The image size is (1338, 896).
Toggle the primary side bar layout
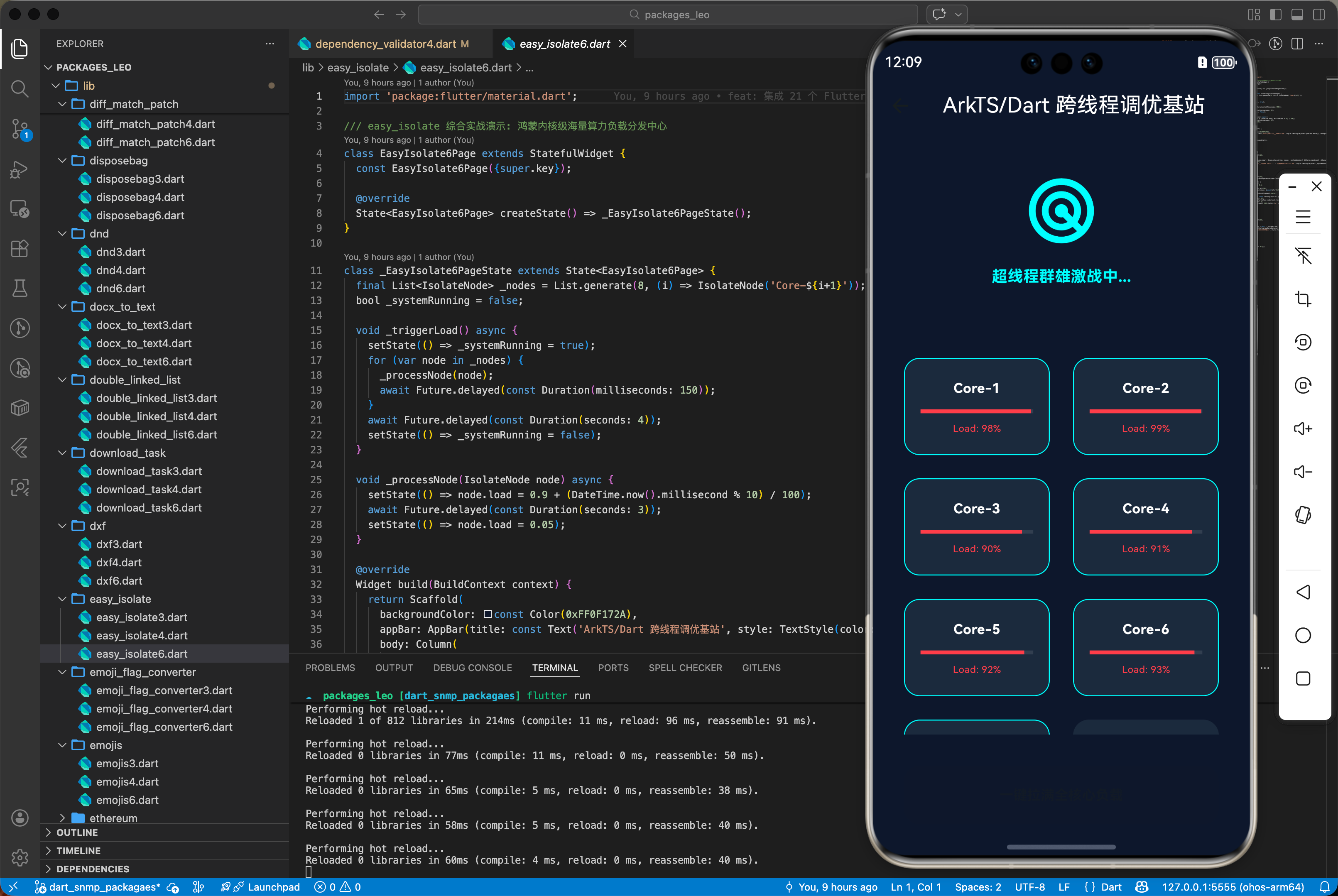pos(1276,14)
